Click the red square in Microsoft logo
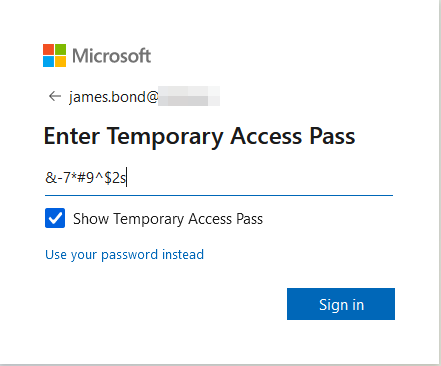441x366 pixels. (x=48, y=49)
